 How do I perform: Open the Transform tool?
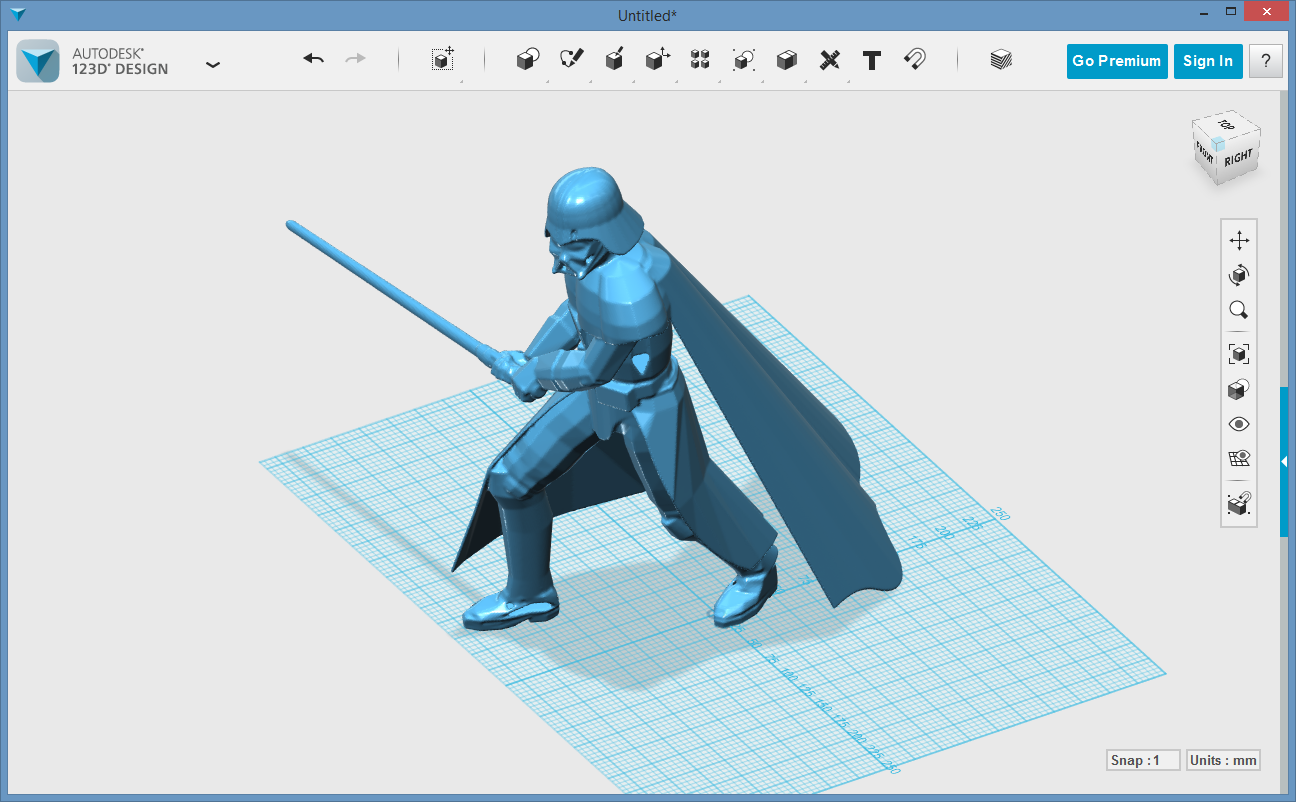tap(443, 60)
